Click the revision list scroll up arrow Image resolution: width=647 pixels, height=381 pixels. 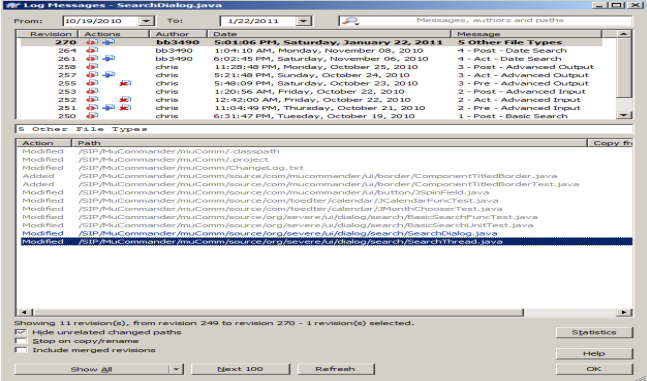point(623,34)
